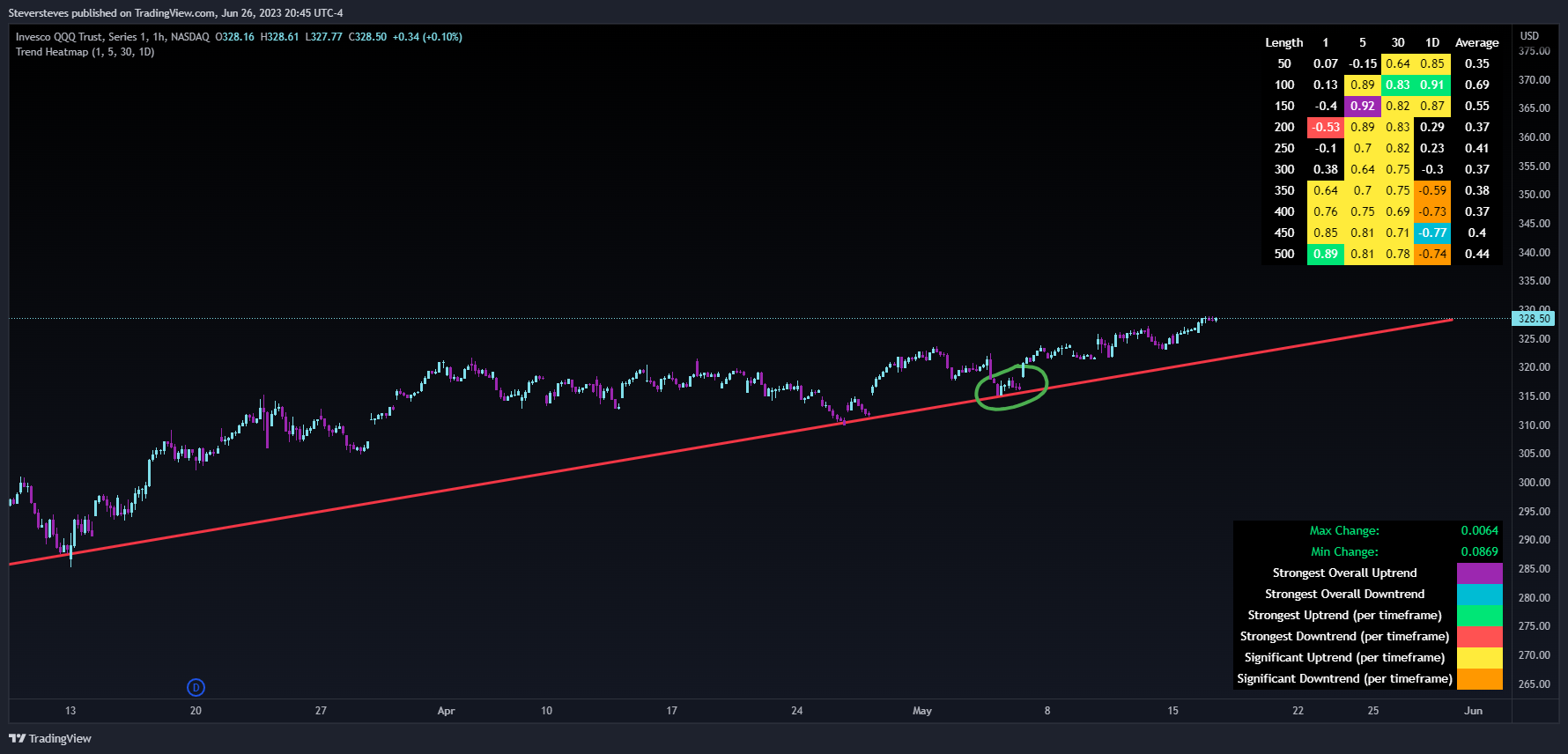Click the green 0.83 cell in row 100
The width and height of the screenshot is (1568, 754).
(1398, 85)
